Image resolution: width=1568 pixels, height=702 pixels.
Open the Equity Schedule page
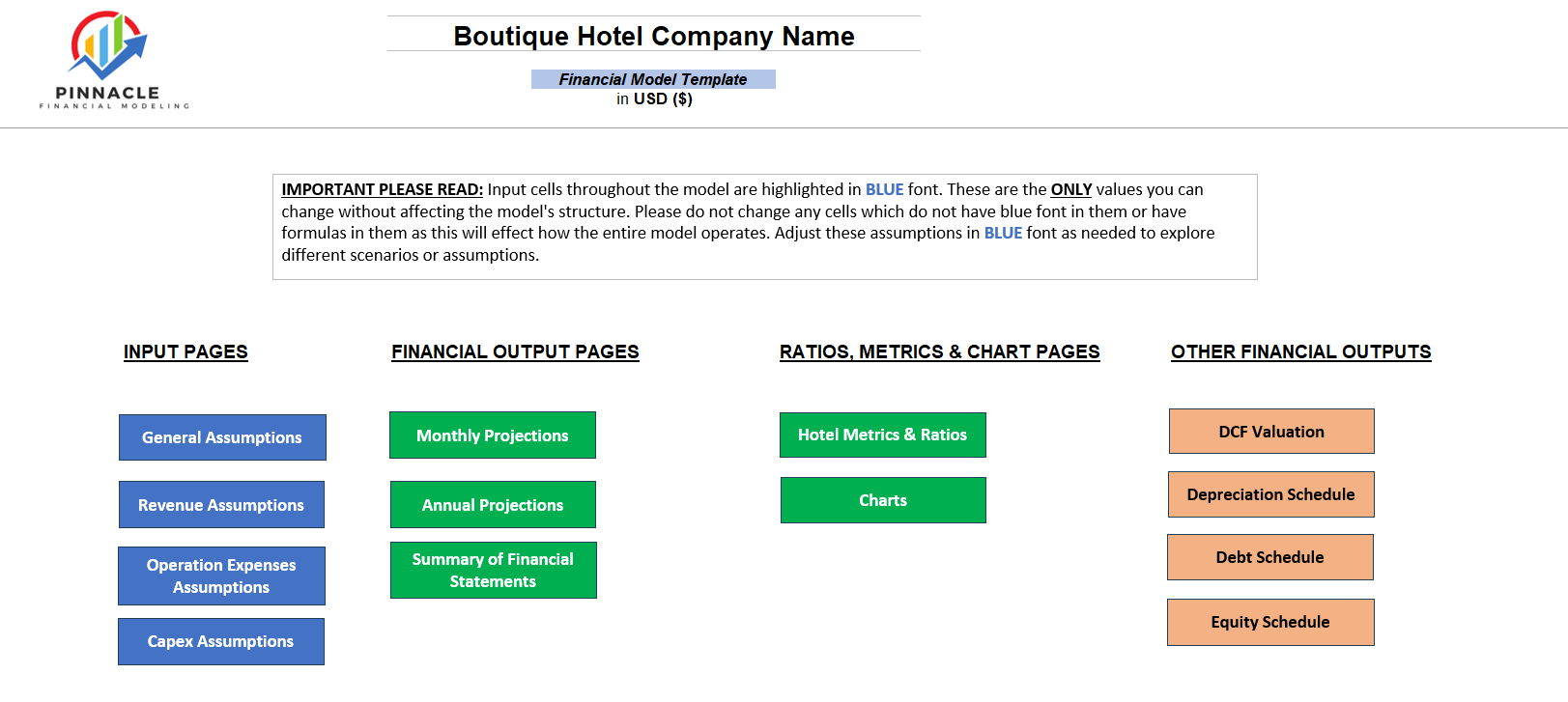1270,622
